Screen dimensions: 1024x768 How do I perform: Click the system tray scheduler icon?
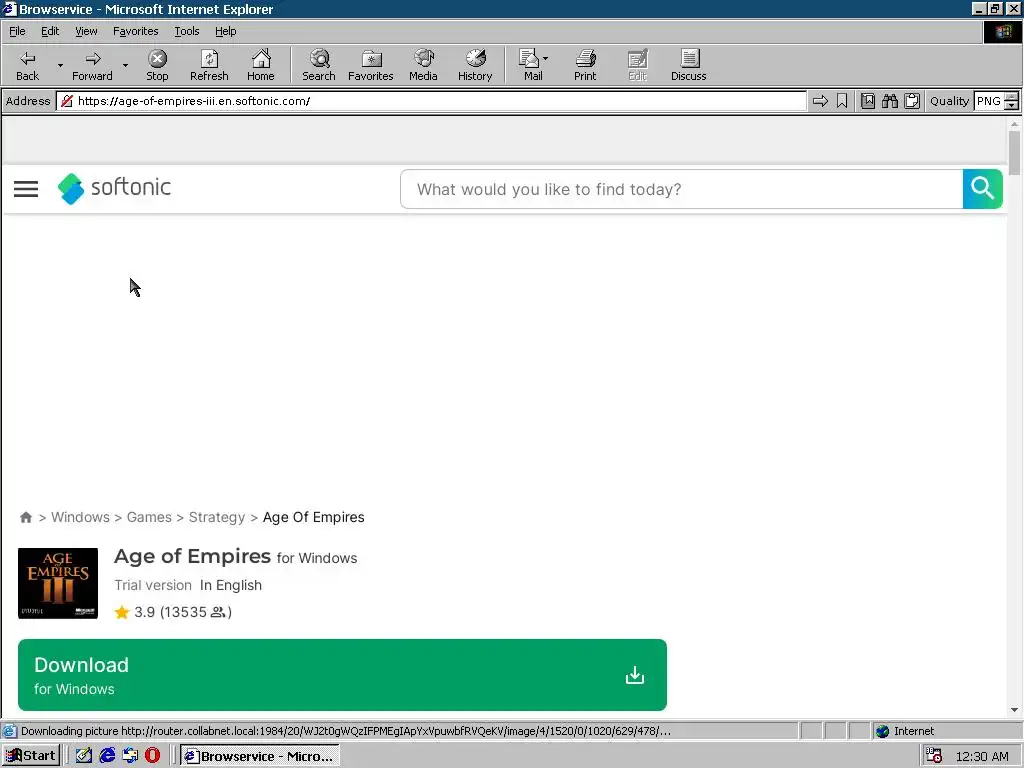pyautogui.click(x=935, y=756)
